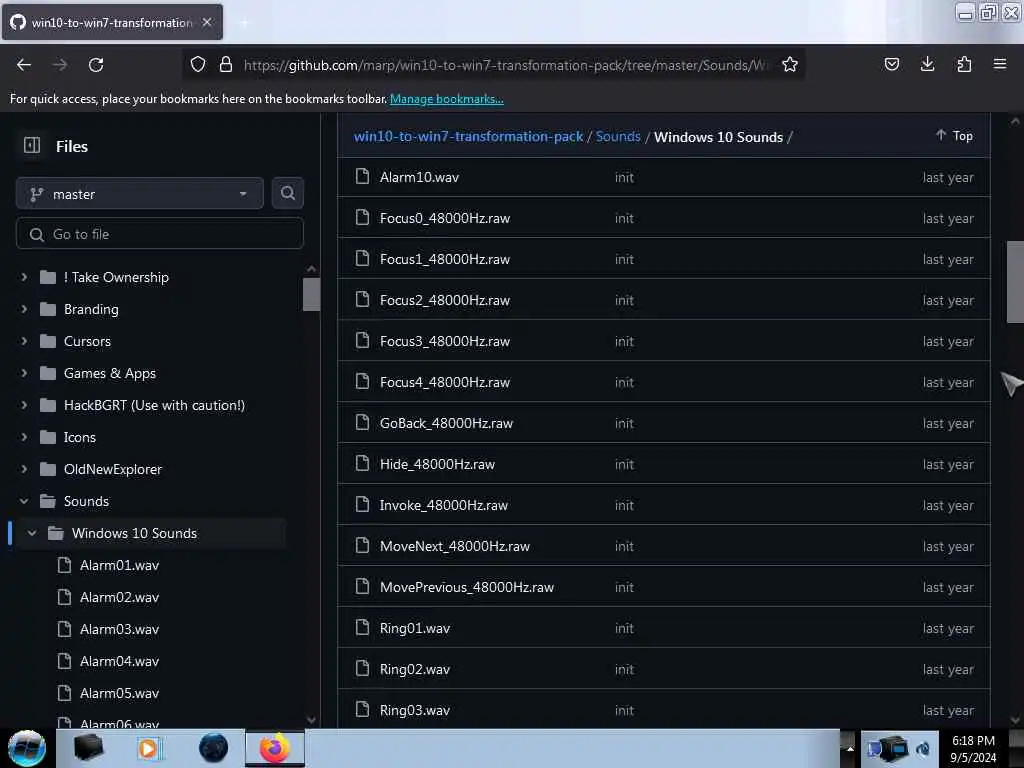Open the master branch dropdown

coord(140,193)
